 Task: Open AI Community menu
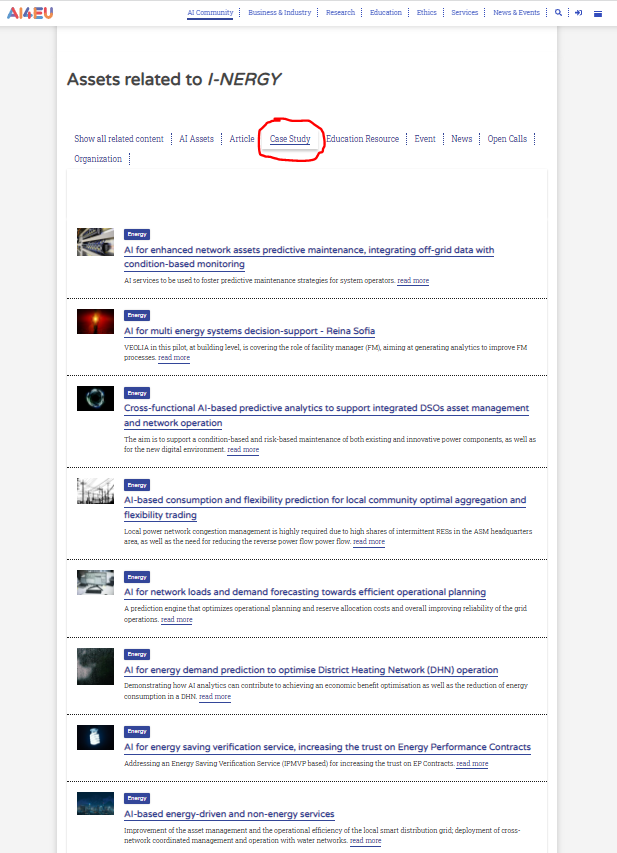point(210,13)
